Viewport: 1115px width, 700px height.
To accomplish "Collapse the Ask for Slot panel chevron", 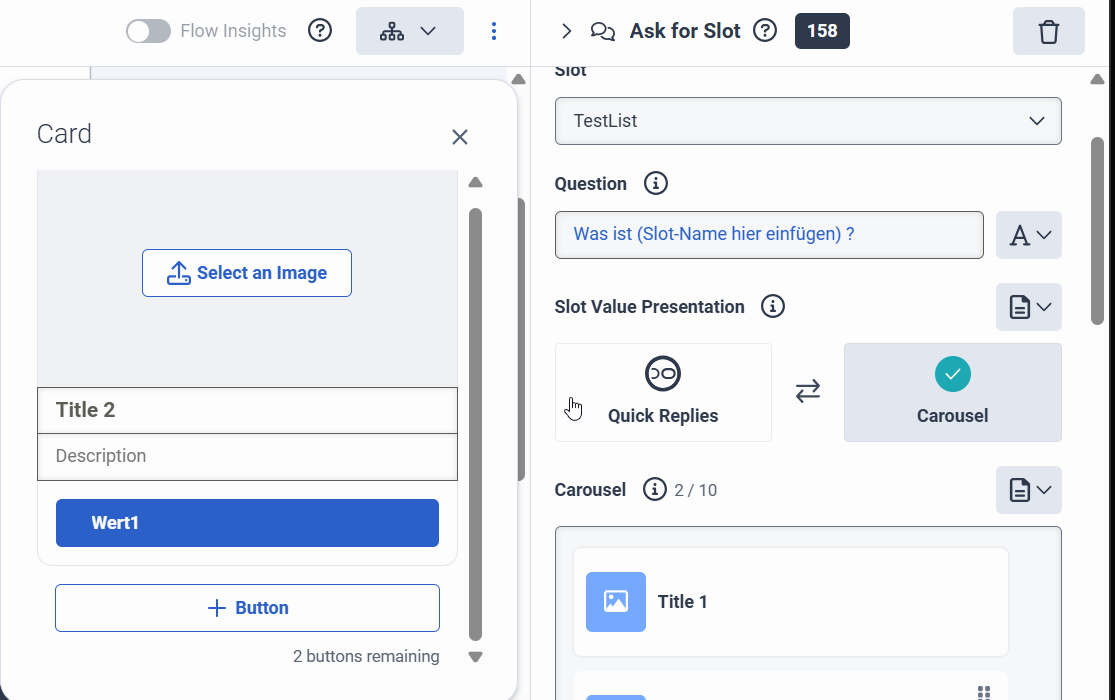I will tap(566, 31).
